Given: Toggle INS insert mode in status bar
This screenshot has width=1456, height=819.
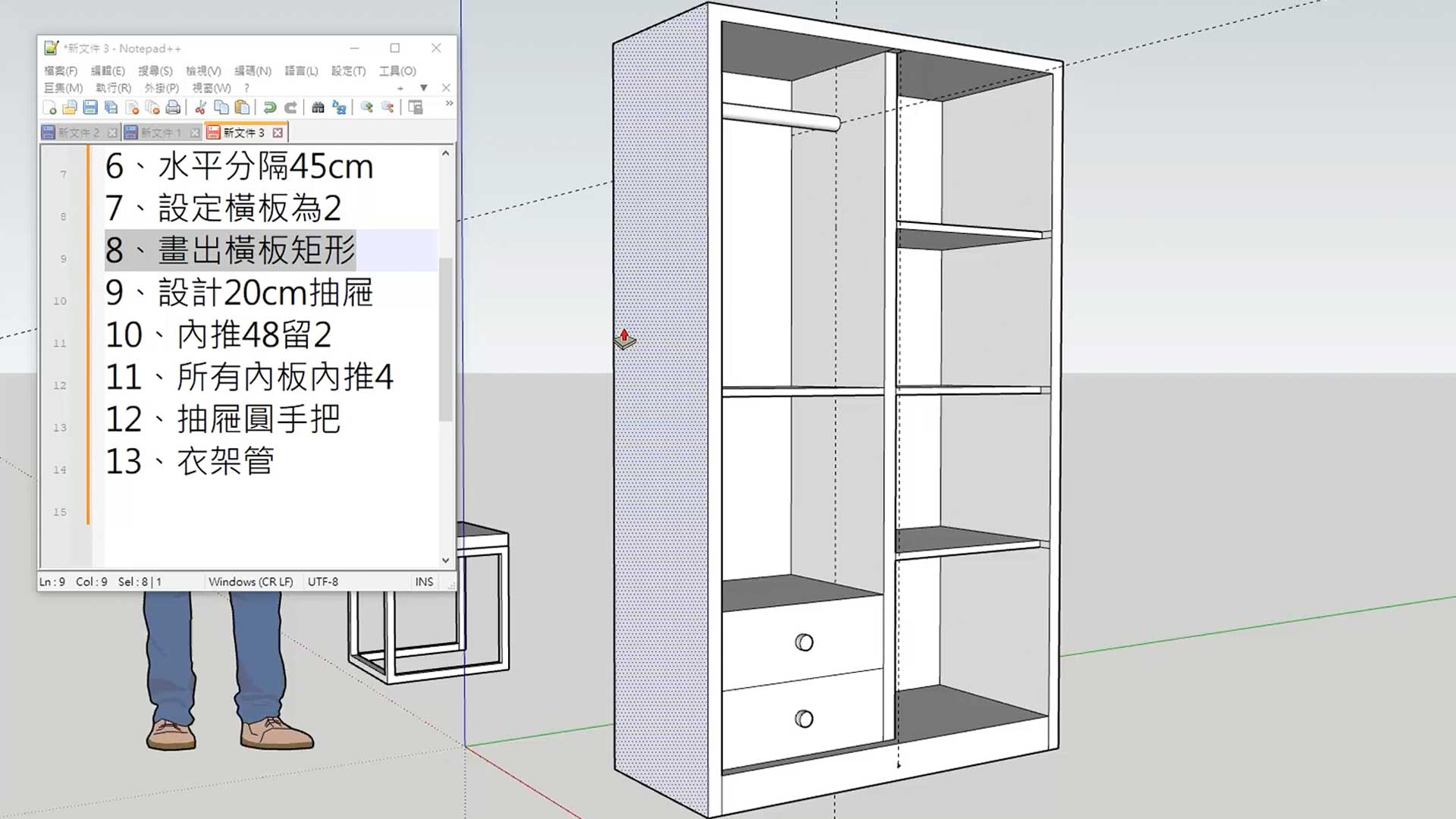Looking at the screenshot, I should click(x=424, y=582).
